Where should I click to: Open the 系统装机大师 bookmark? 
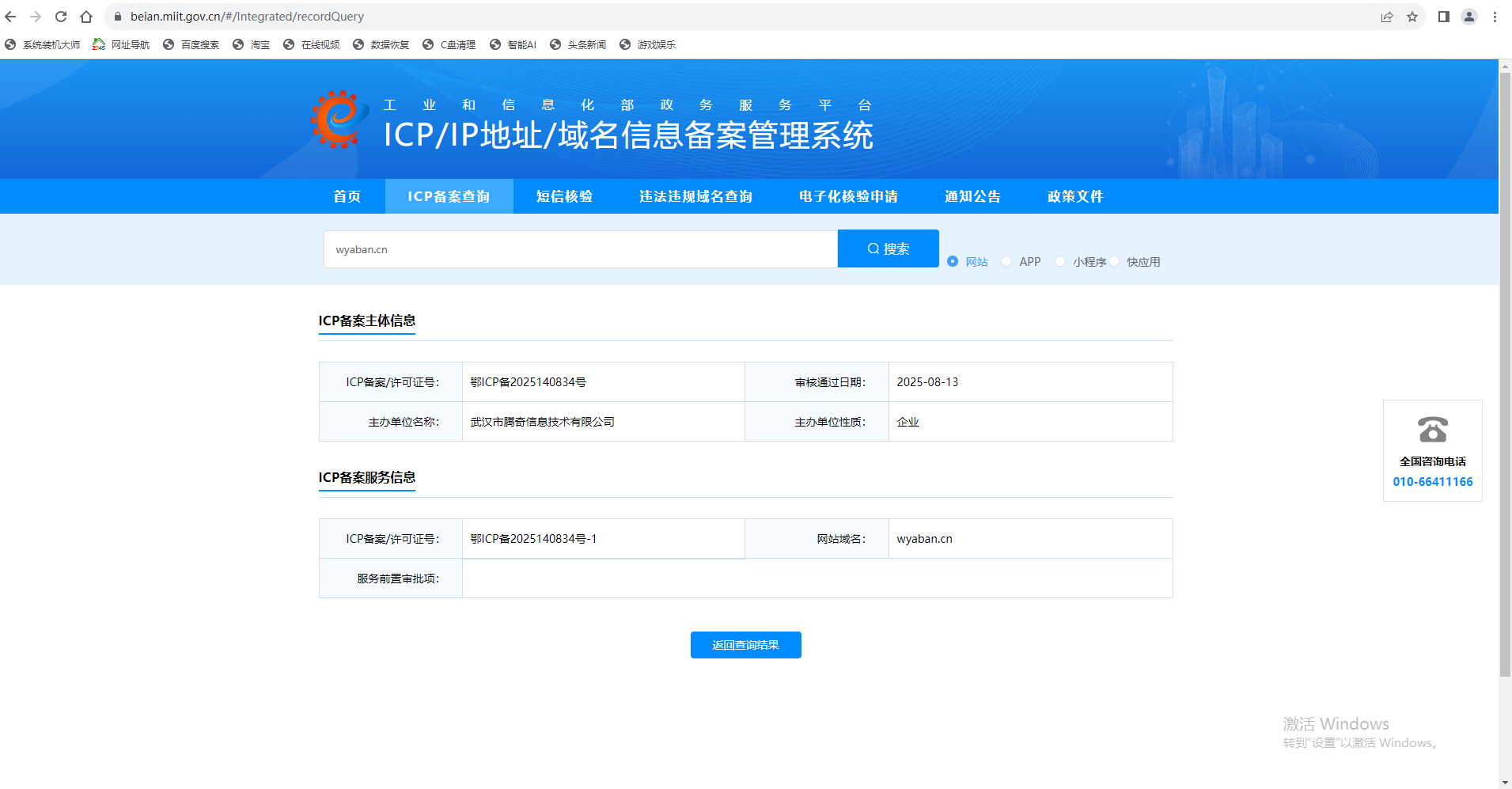[x=43, y=45]
